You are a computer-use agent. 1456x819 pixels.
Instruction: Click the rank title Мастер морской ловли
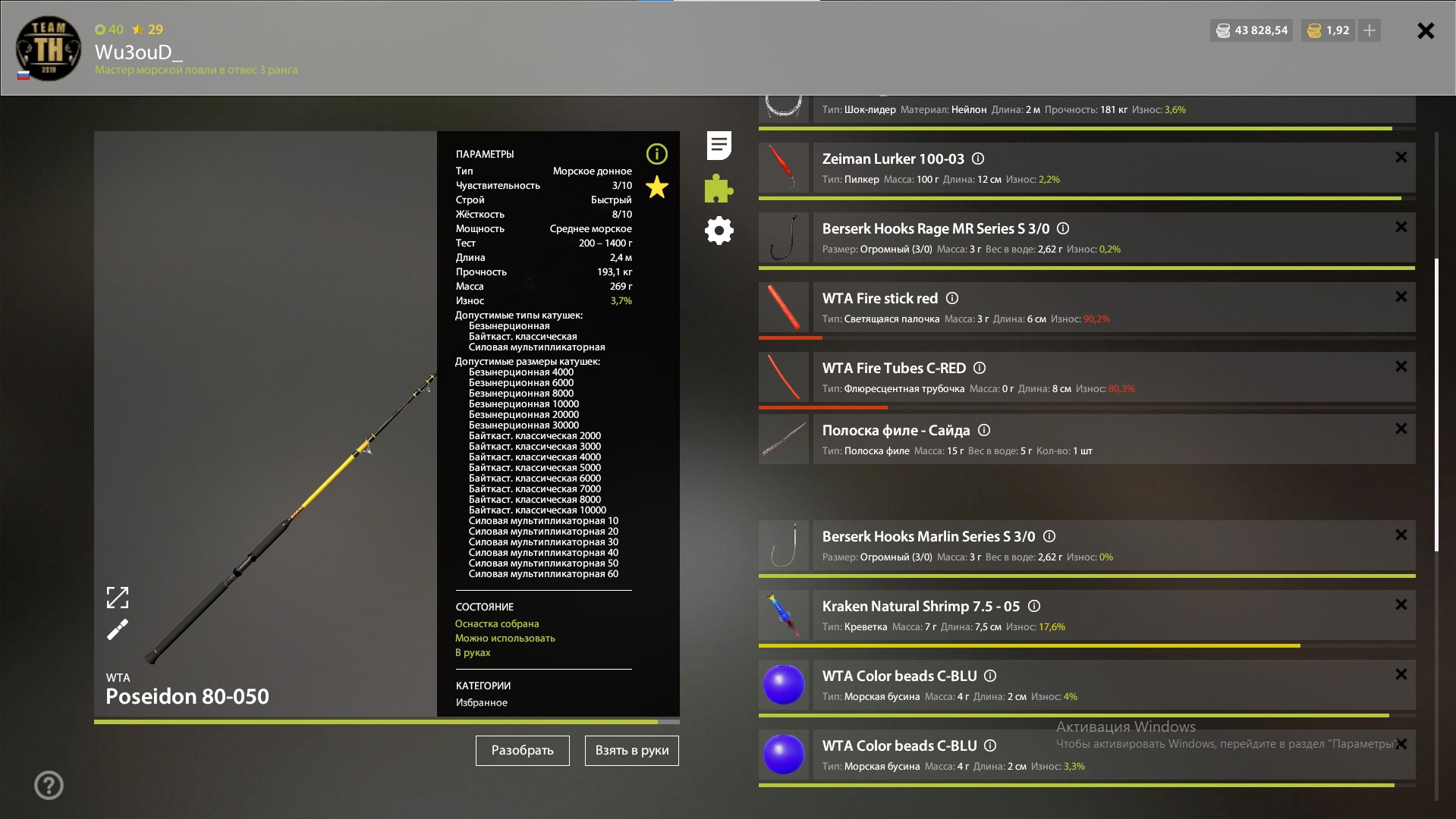(x=196, y=70)
